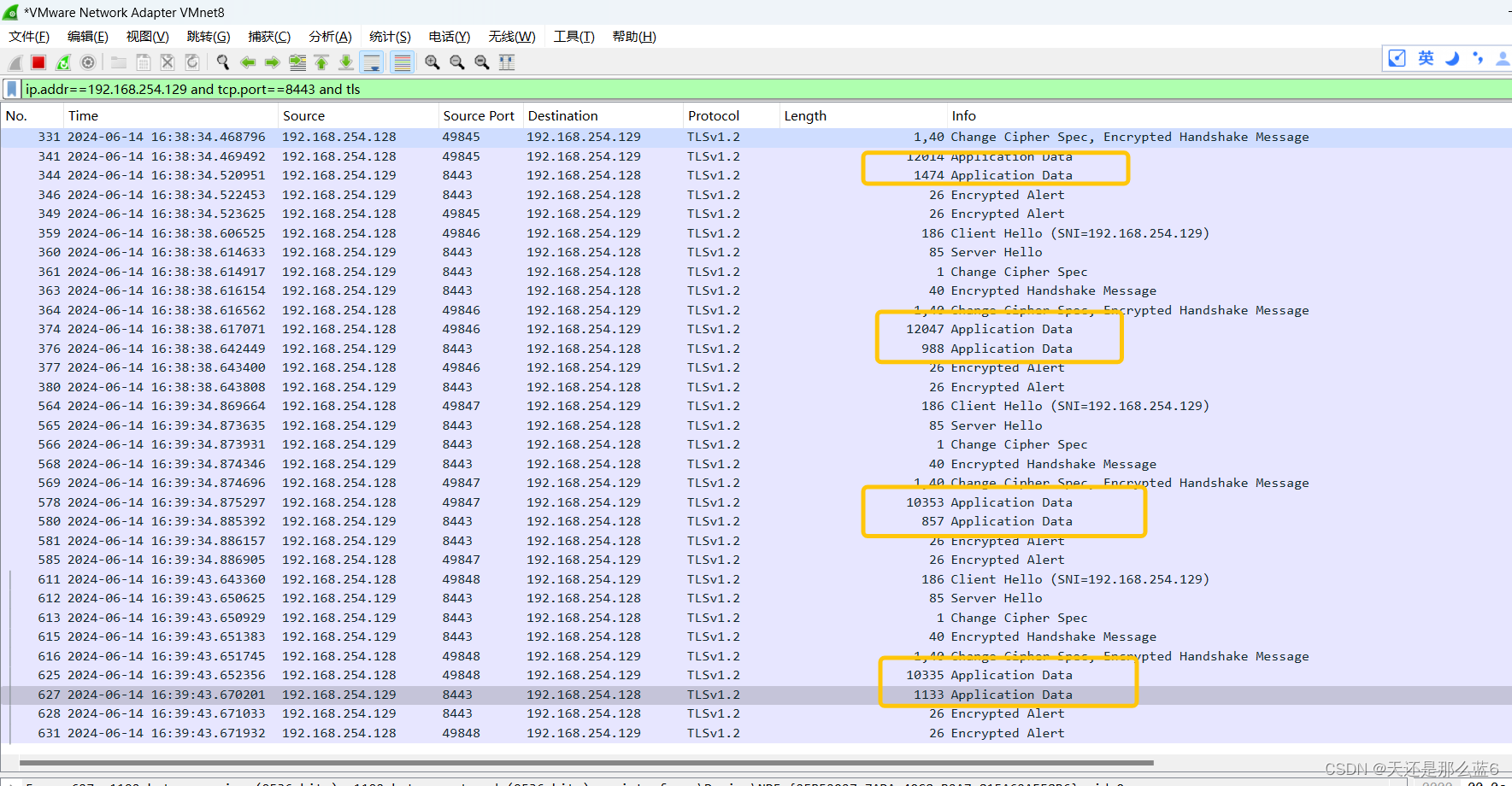Click the go back navigation arrow
The height and width of the screenshot is (786, 1512).
pyautogui.click(x=247, y=62)
